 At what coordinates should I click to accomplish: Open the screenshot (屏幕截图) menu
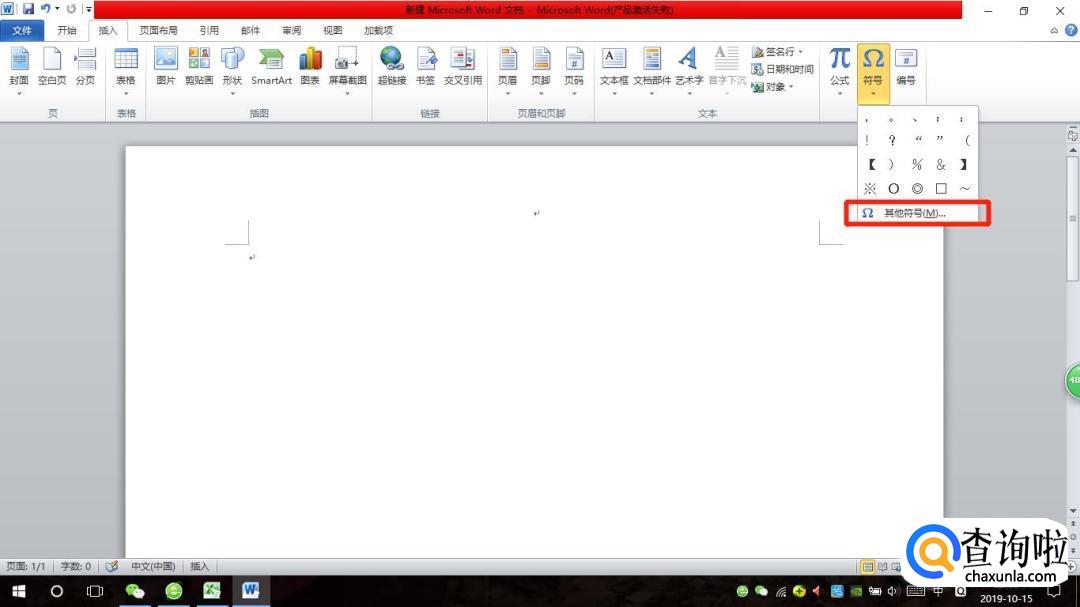[x=347, y=69]
